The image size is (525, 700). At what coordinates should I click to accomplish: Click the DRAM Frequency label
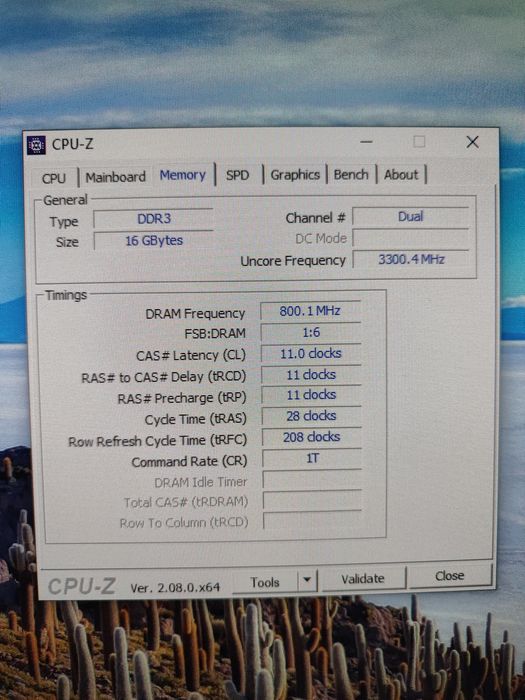(x=195, y=314)
